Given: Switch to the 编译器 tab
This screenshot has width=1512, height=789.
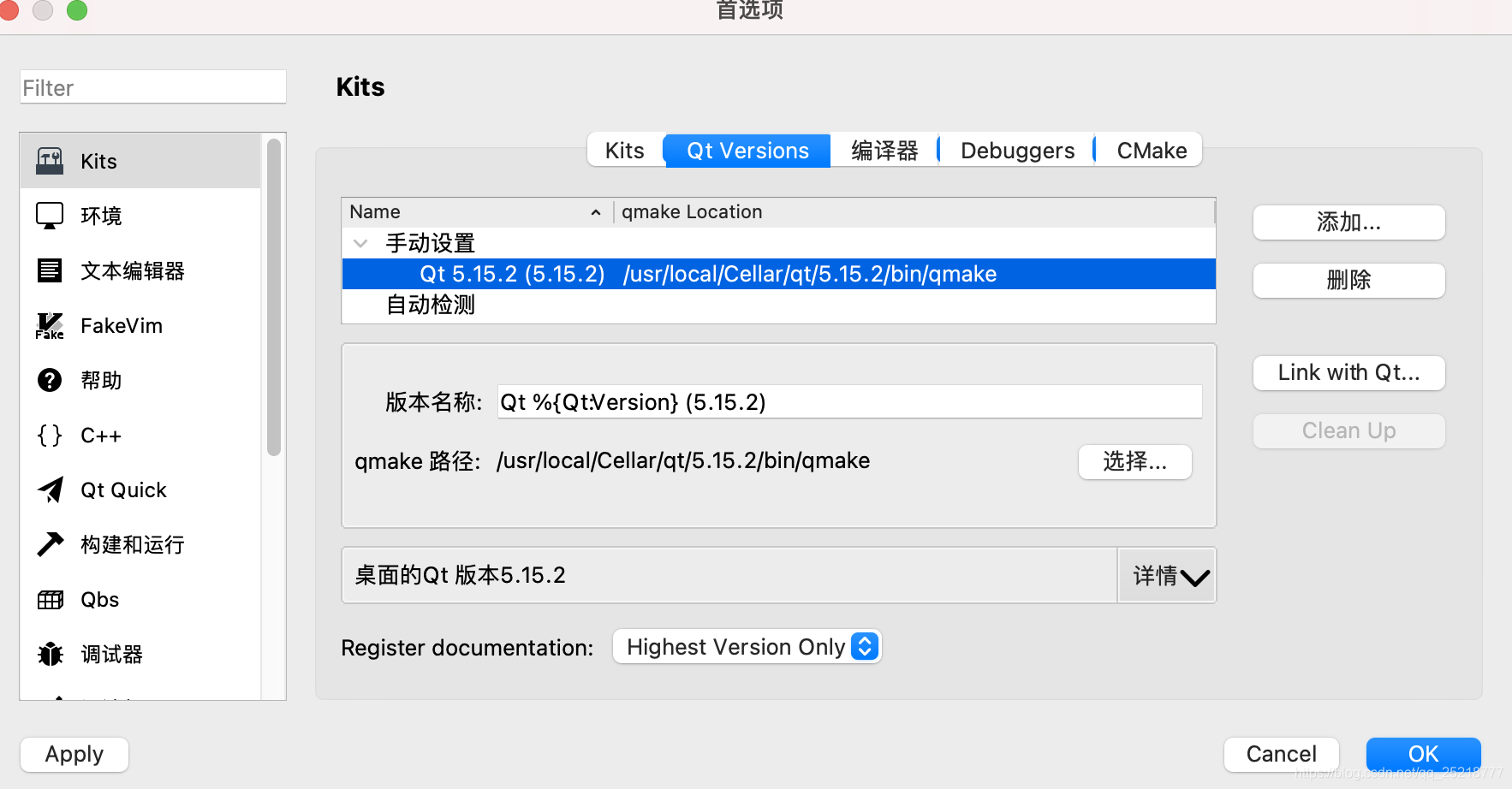Looking at the screenshot, I should [x=884, y=151].
